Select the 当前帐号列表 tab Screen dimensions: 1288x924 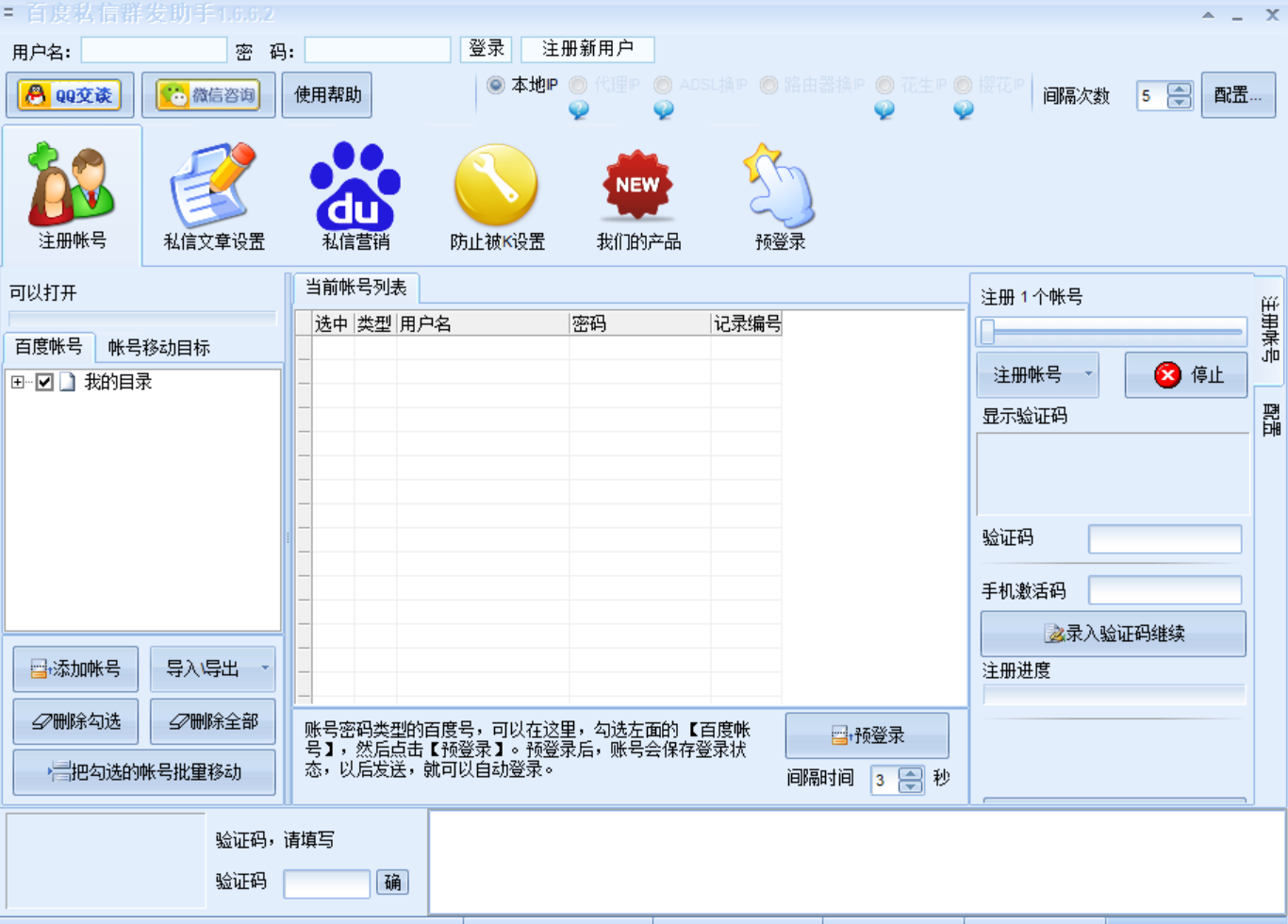click(355, 288)
